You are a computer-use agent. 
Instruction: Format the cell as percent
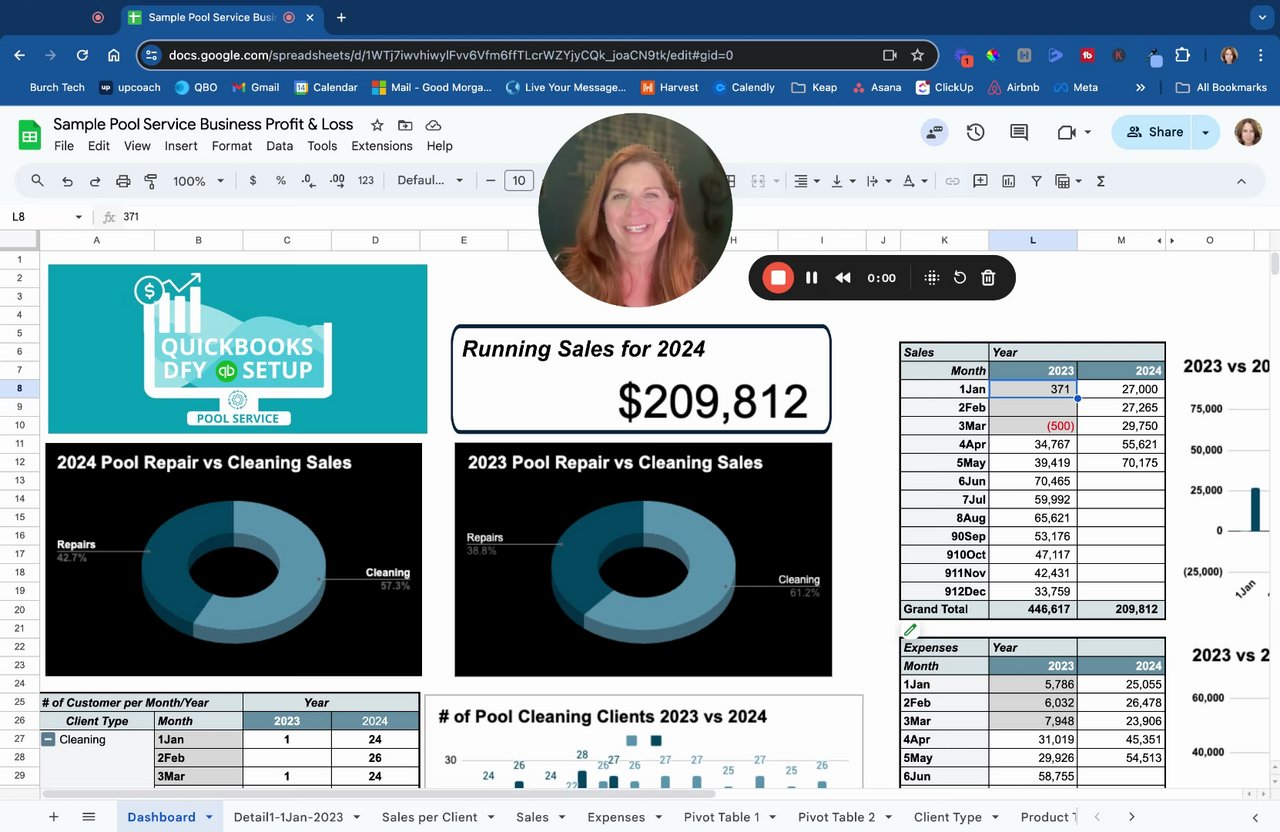coord(281,181)
